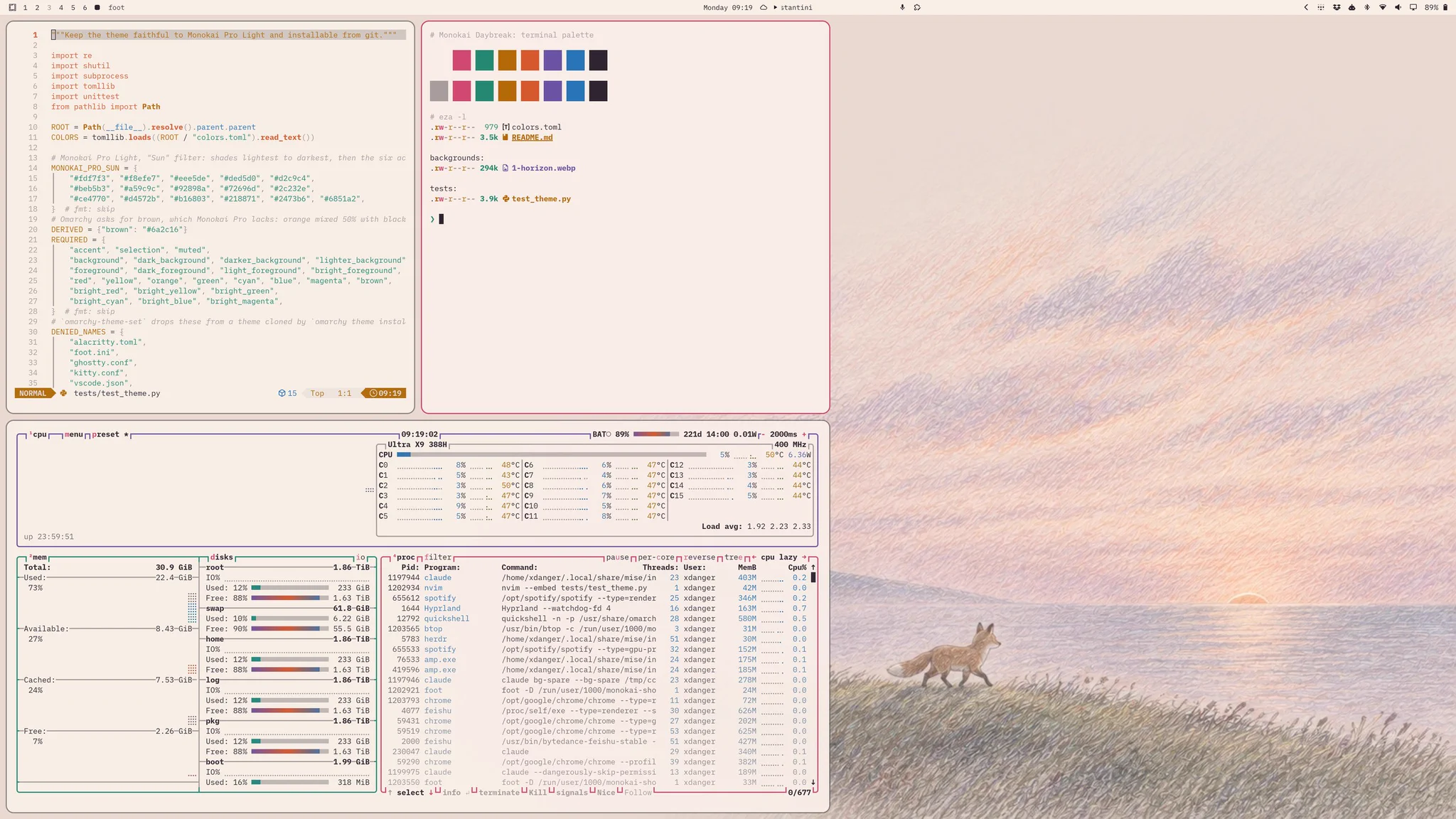The height and width of the screenshot is (819, 1456).
Task: Click Kill in btop process footer
Action: pos(538,793)
